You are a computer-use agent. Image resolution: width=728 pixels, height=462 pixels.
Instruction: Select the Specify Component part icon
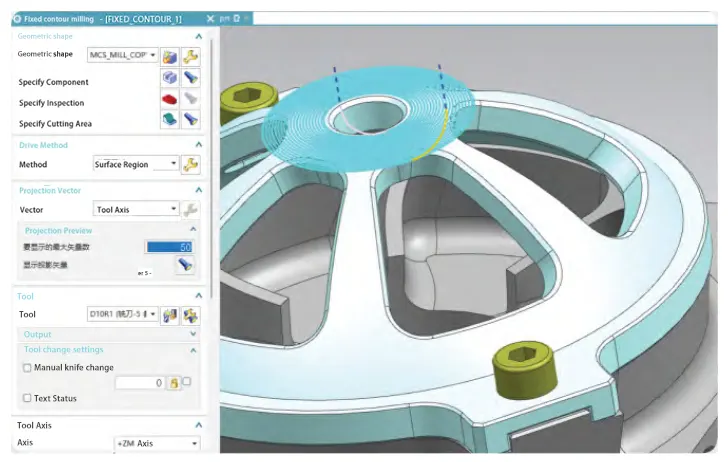tap(170, 78)
